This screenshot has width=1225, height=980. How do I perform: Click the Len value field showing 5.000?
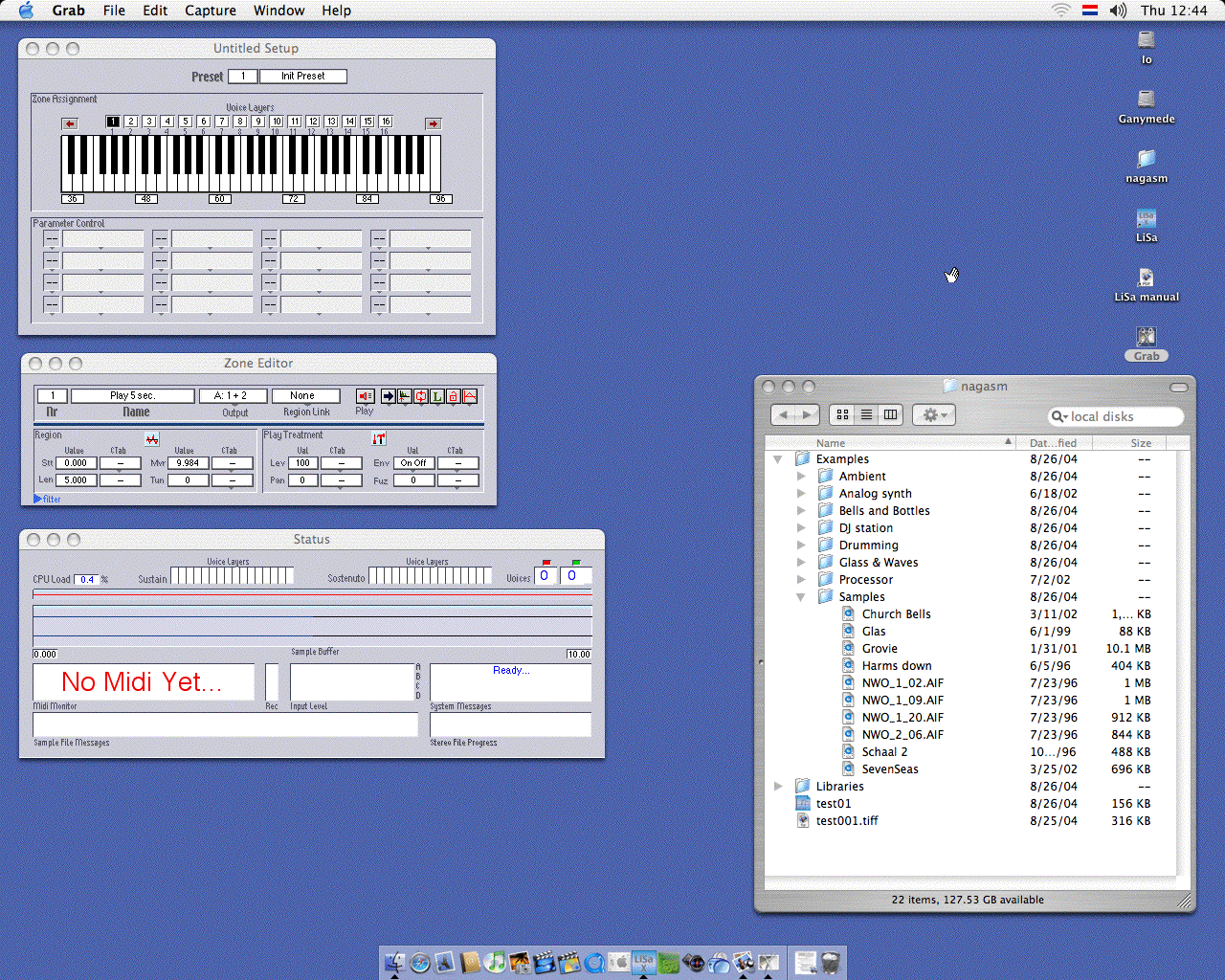coord(76,480)
